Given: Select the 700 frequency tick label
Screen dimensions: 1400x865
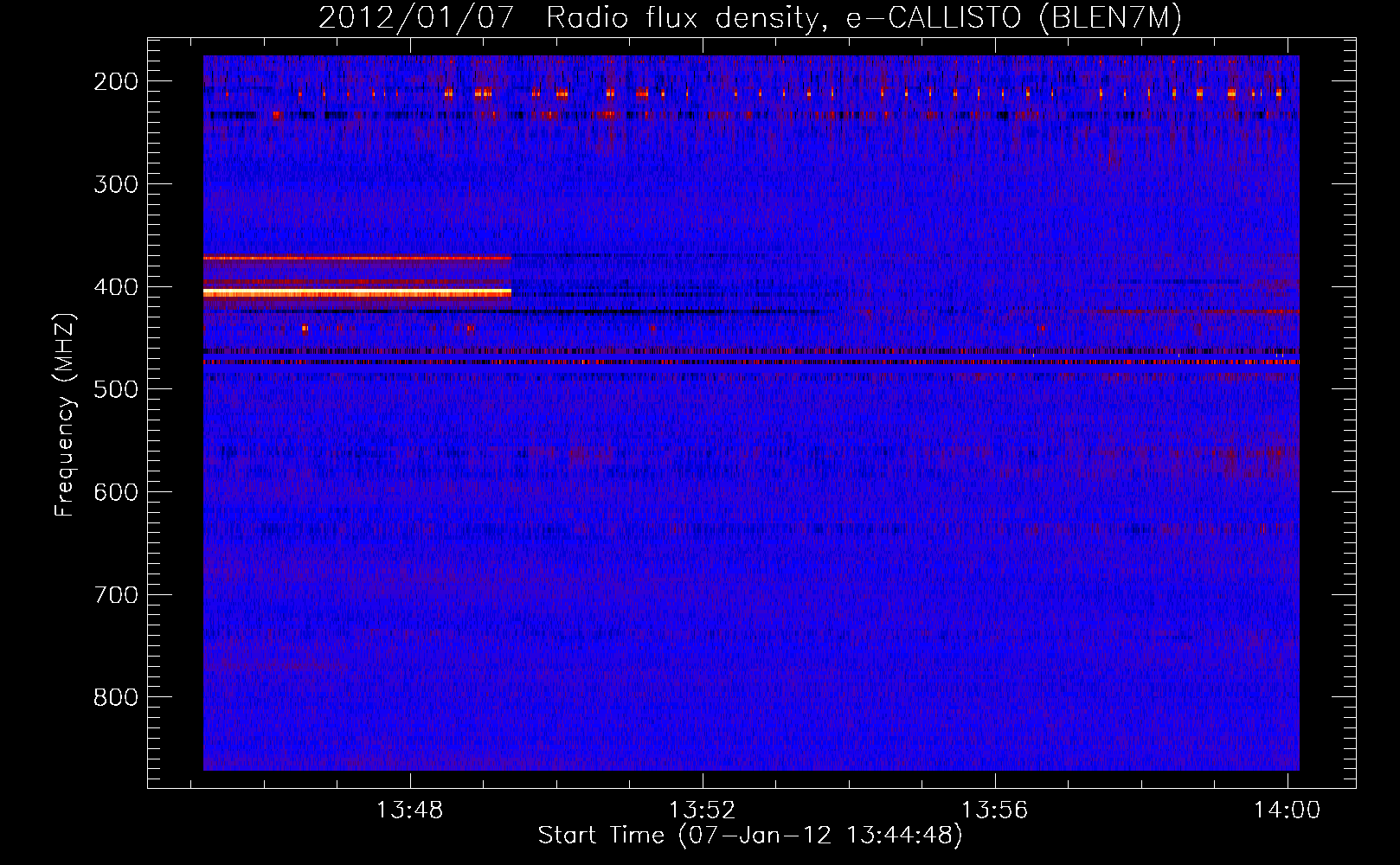Looking at the screenshot, I should click(x=116, y=595).
